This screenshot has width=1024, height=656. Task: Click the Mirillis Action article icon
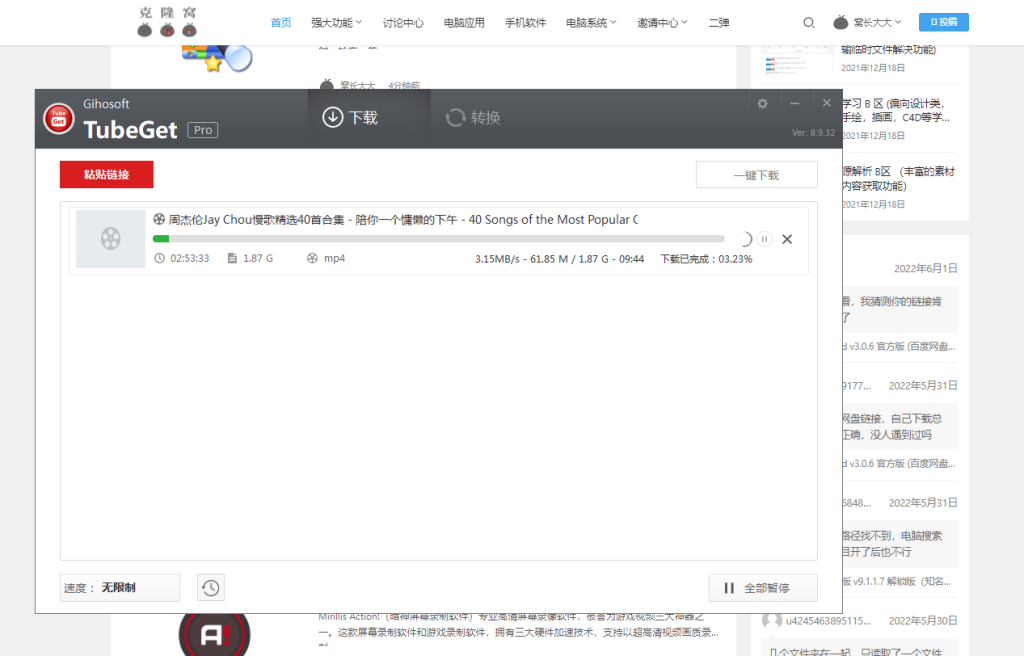click(x=214, y=634)
